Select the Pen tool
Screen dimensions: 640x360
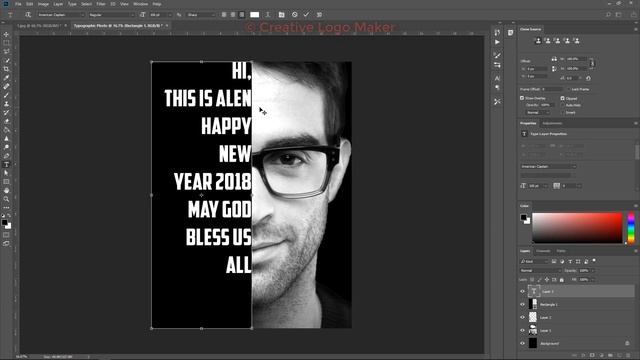point(6,156)
